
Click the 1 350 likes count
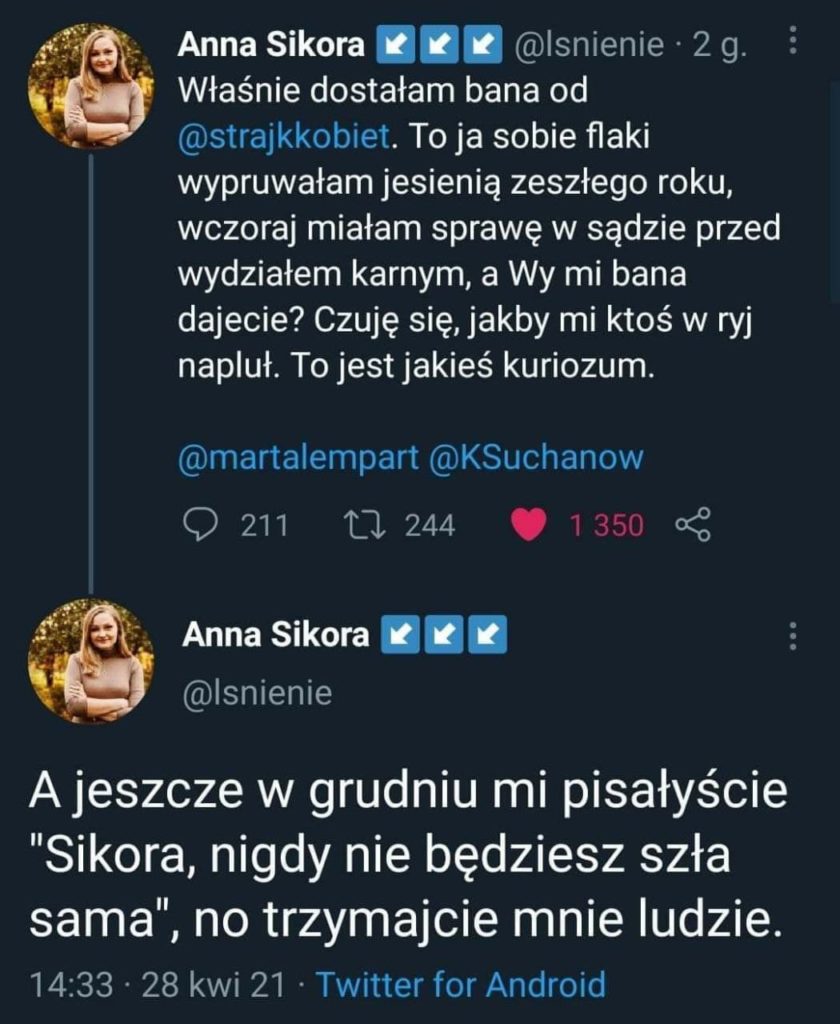pos(607,525)
